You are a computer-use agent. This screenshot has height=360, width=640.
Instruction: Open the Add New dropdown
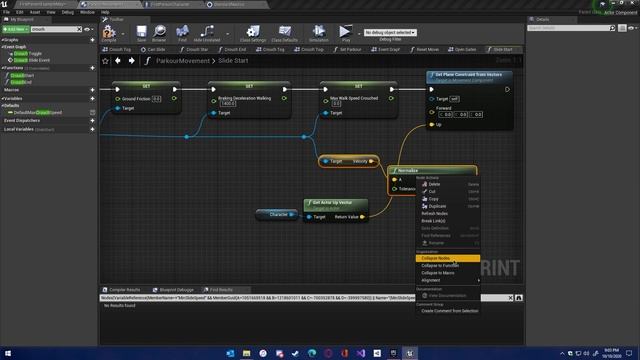pos(16,29)
